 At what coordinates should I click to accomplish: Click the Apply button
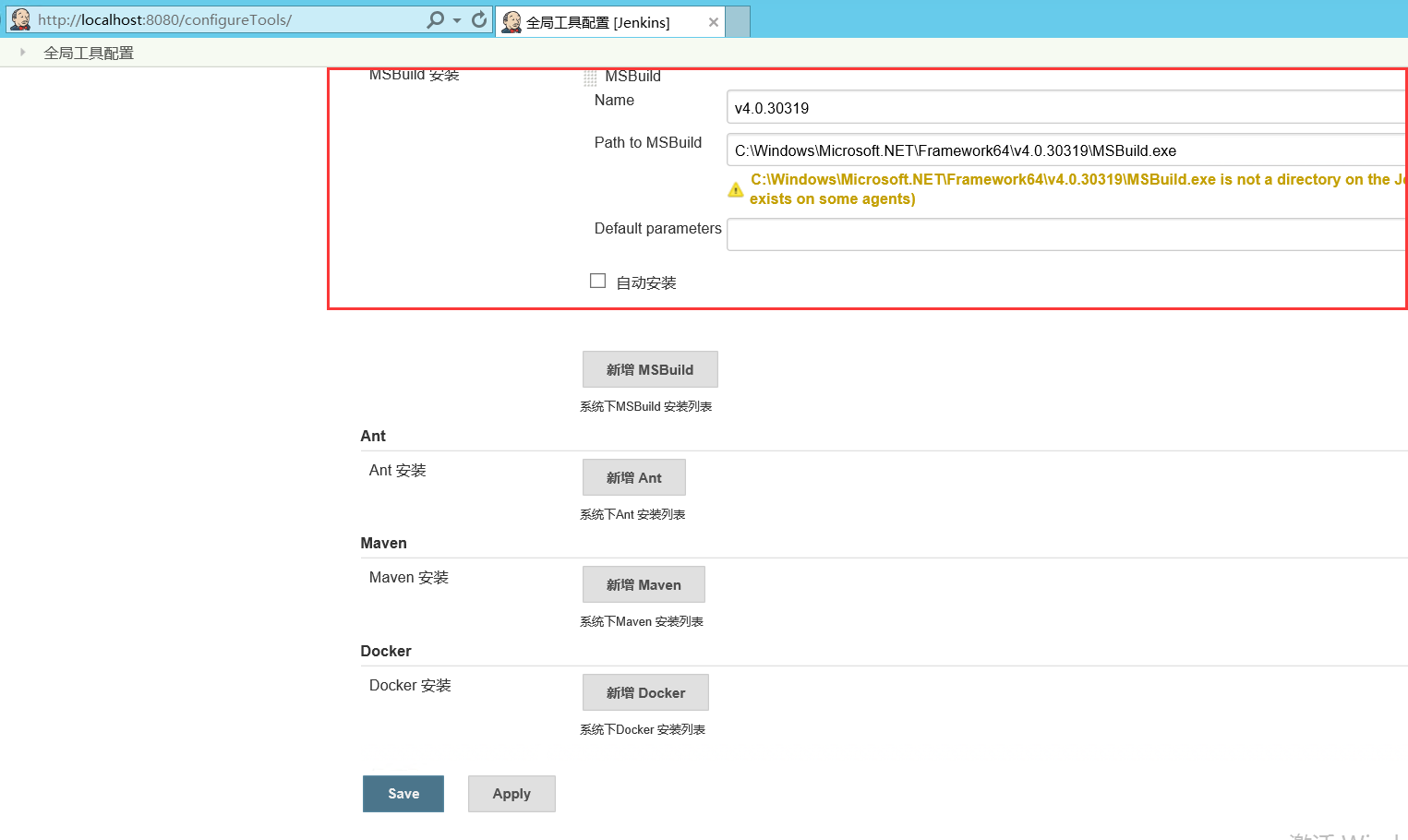pos(511,793)
